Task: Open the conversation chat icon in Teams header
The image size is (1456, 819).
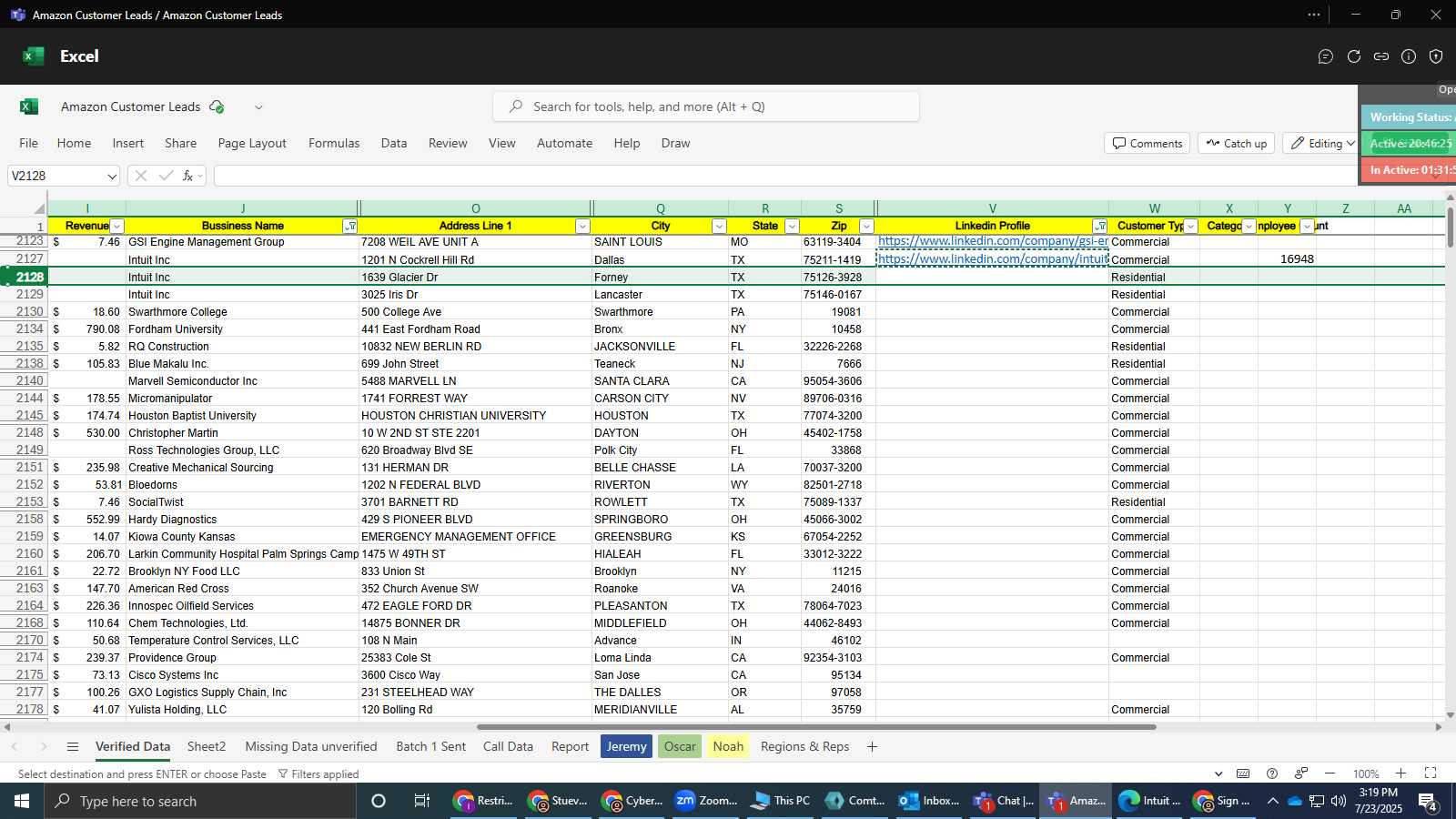Action: point(1326,56)
